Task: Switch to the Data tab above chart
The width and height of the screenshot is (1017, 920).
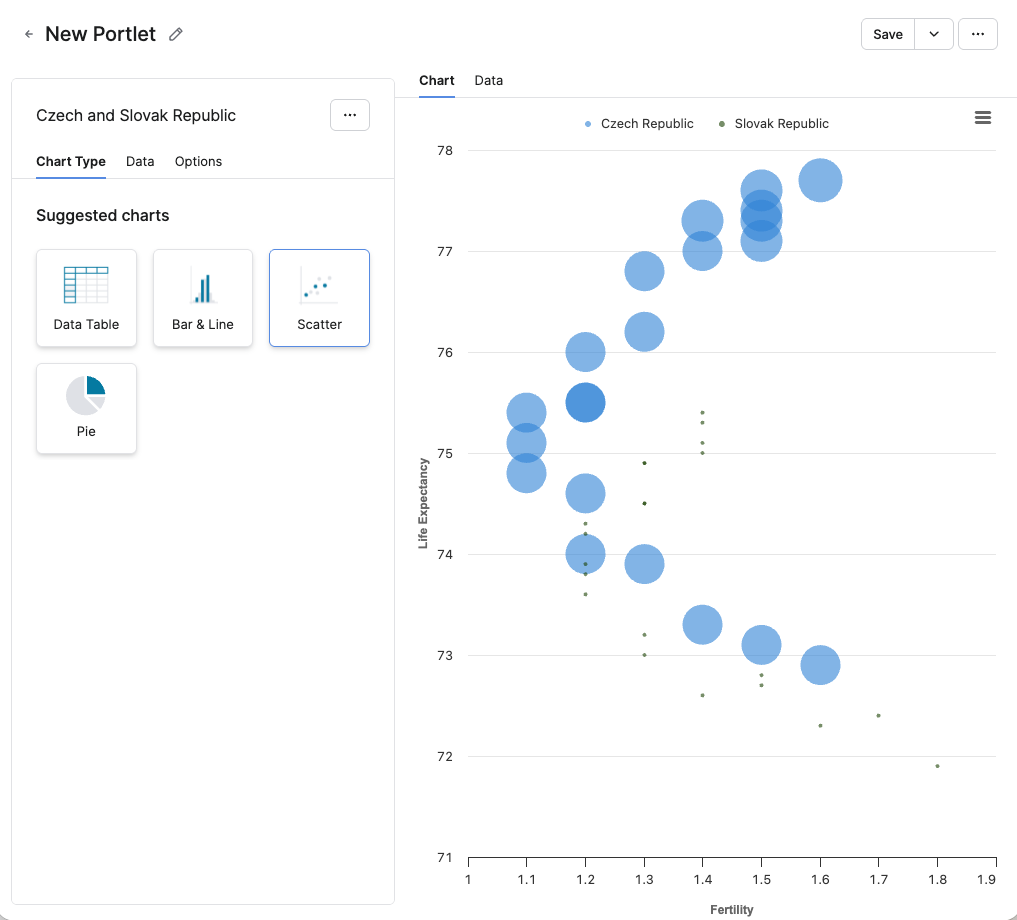Action: [488, 80]
